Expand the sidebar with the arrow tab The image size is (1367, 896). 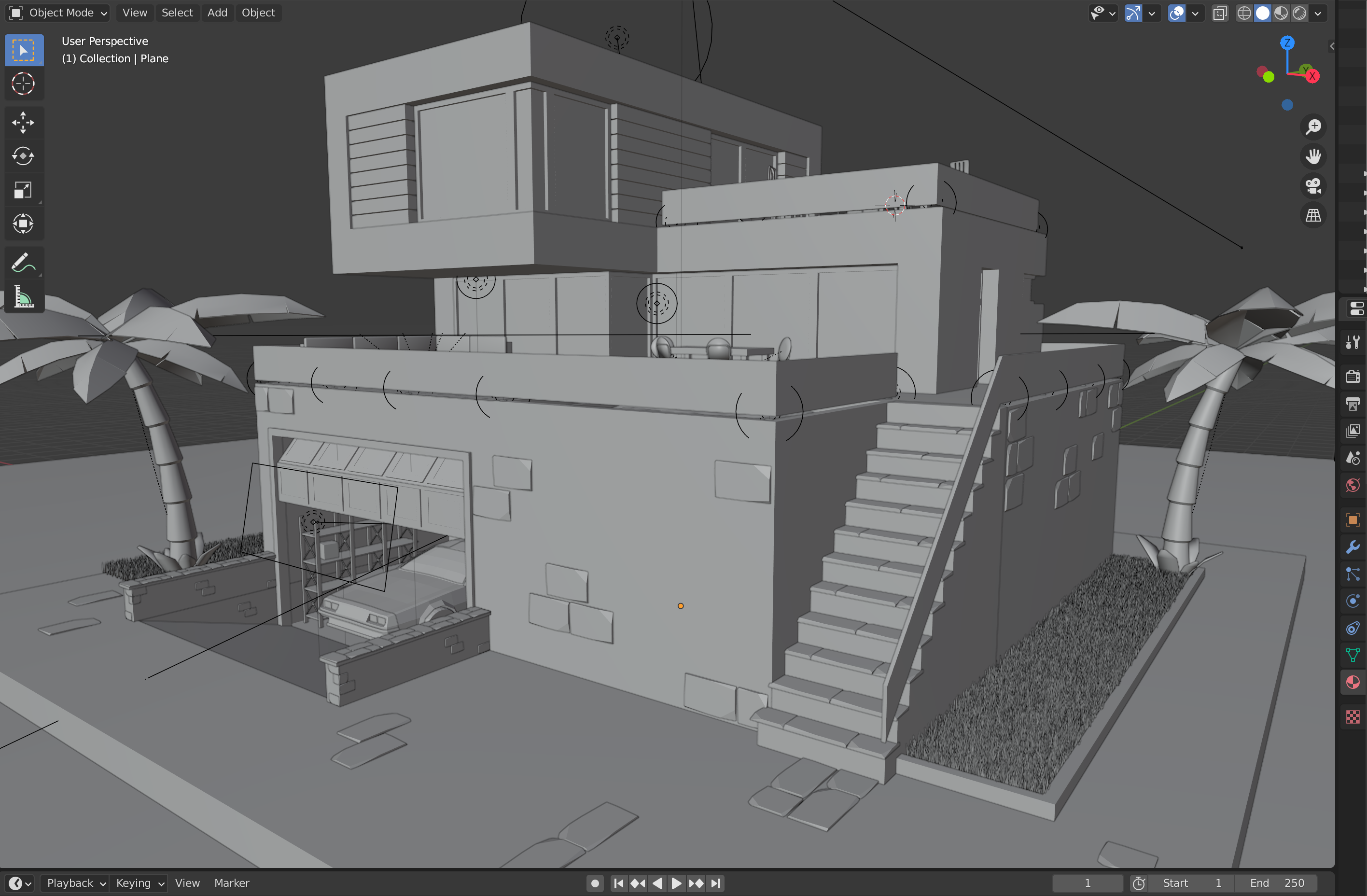click(1331, 46)
